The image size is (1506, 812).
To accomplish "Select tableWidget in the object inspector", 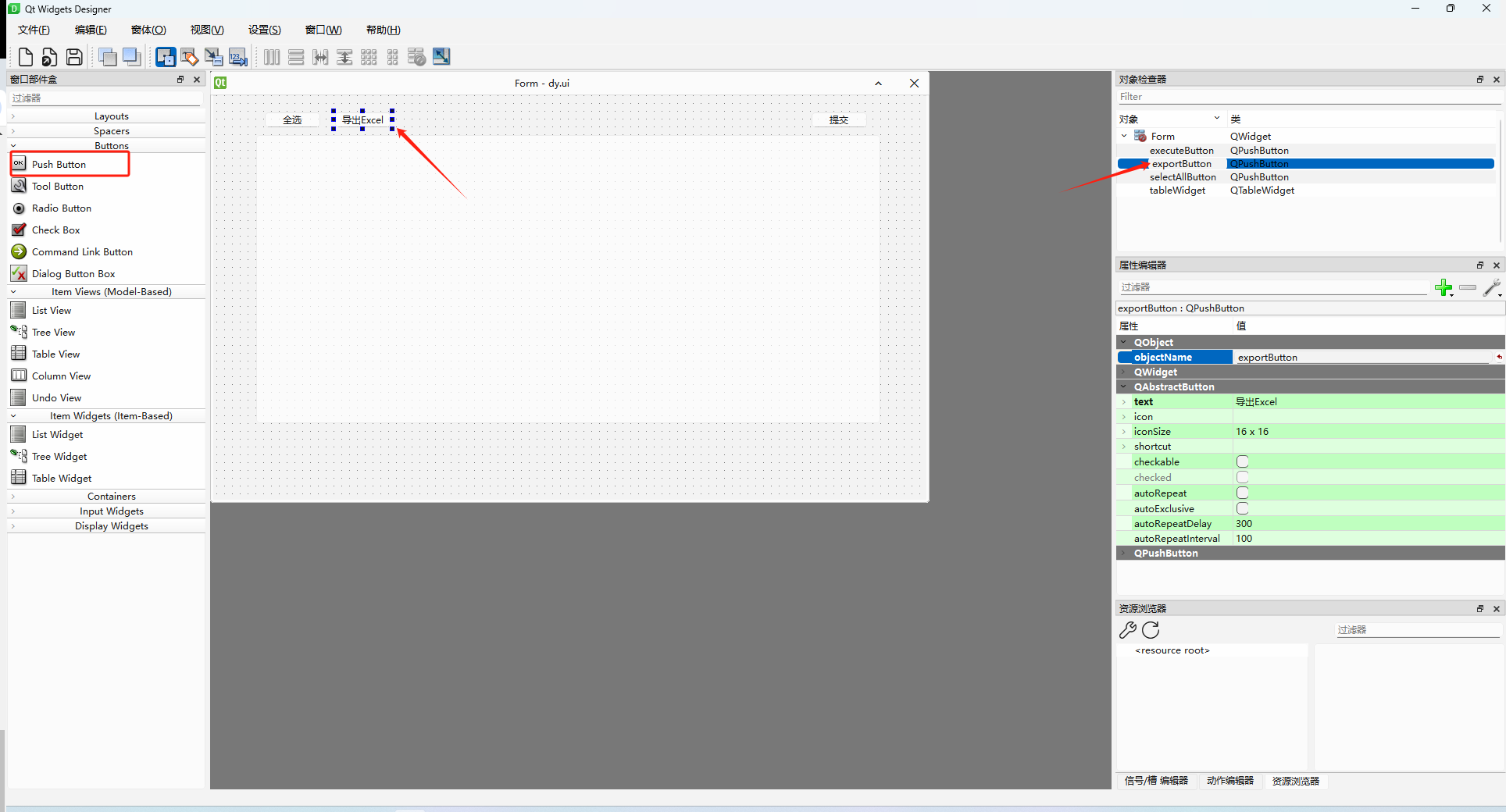I will pos(1177,190).
